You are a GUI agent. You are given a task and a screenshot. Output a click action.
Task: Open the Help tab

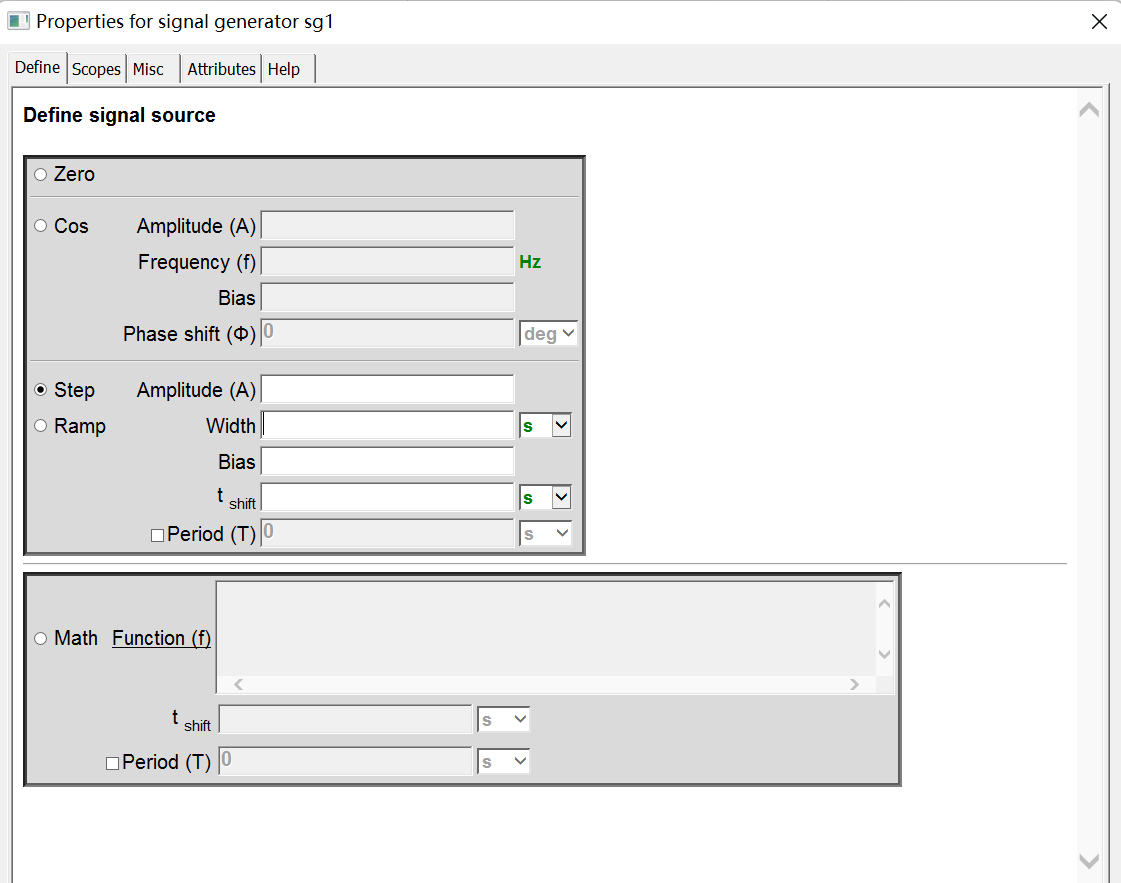284,69
